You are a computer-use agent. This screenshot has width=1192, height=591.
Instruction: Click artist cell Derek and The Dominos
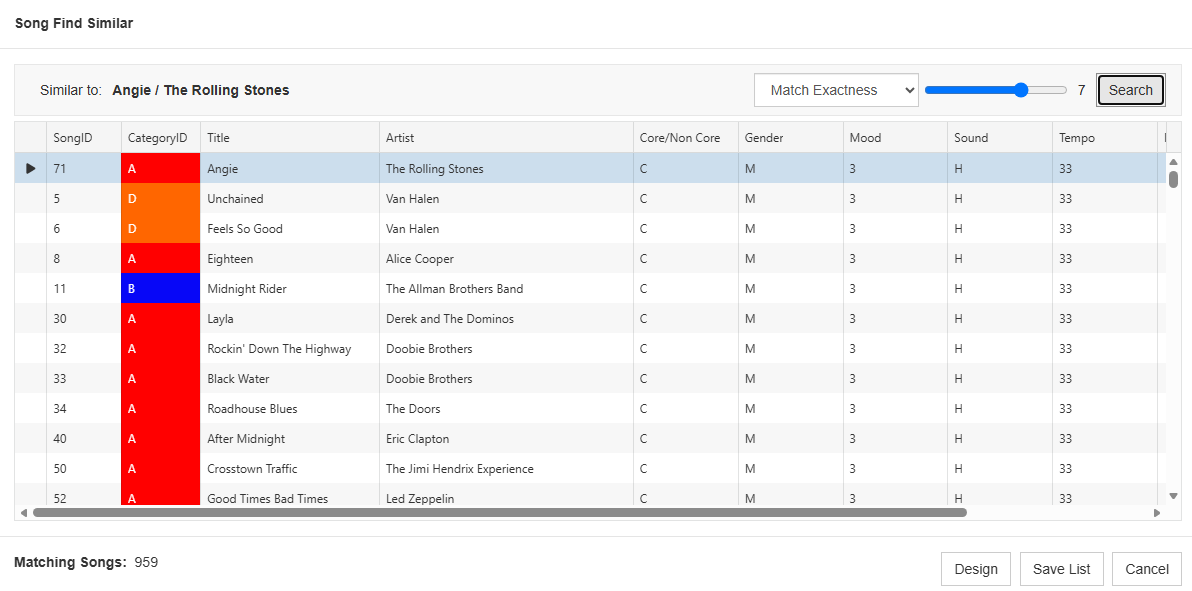[506, 319]
